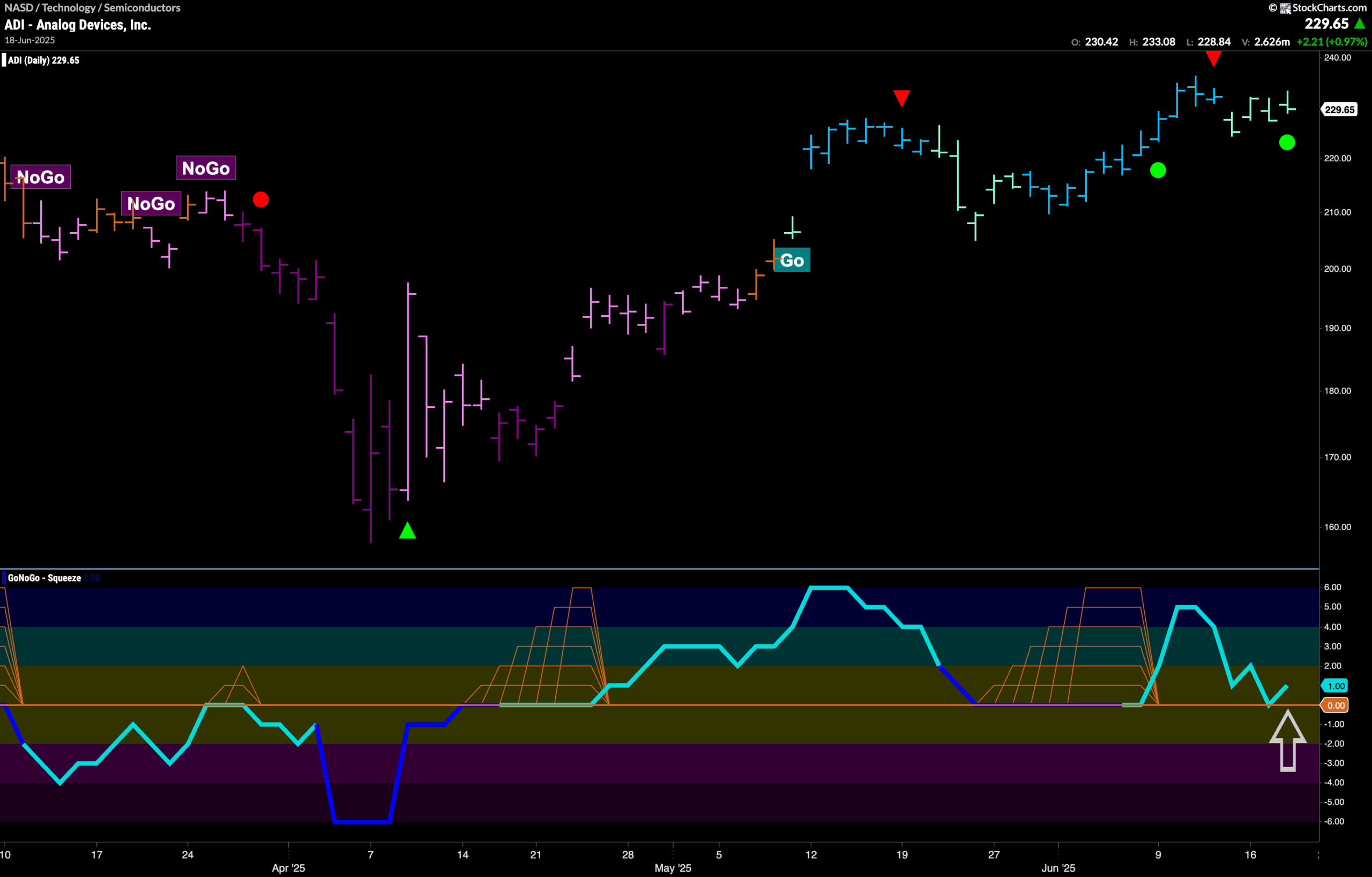Screen dimensions: 1372x877
Task: Click the 4.00 oscillator axis label
Action: pyautogui.click(x=1333, y=627)
